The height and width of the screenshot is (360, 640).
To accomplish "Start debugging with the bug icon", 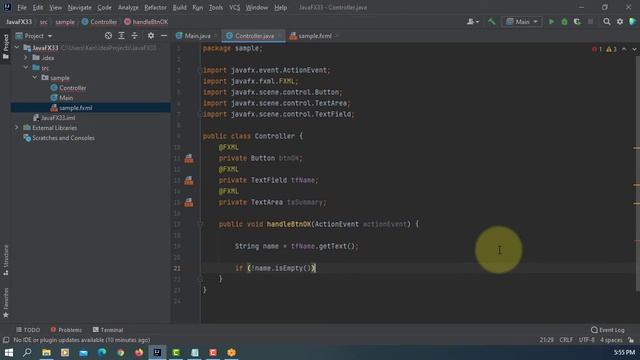I will click(564, 22).
